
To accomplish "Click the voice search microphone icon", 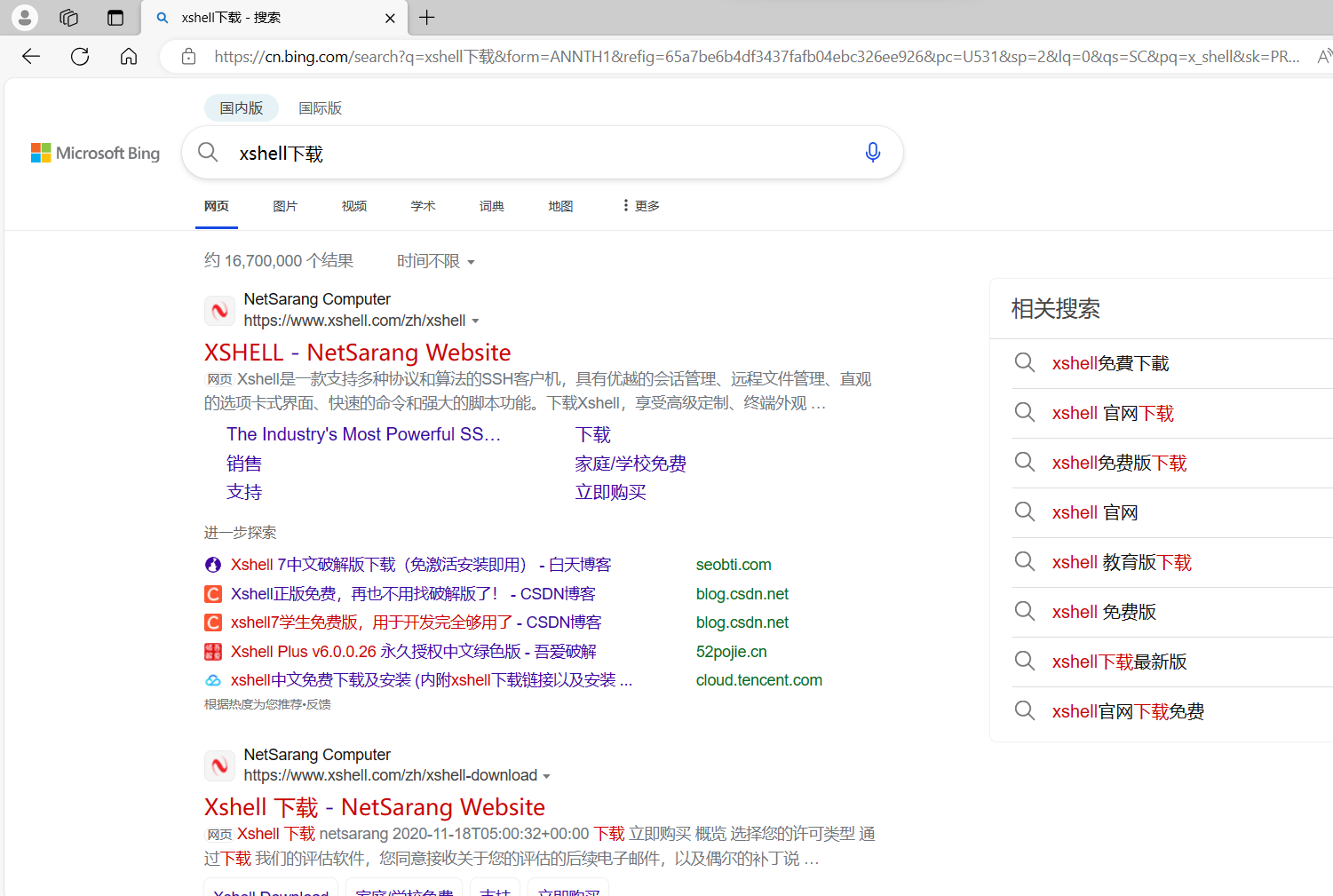I will pyautogui.click(x=873, y=152).
